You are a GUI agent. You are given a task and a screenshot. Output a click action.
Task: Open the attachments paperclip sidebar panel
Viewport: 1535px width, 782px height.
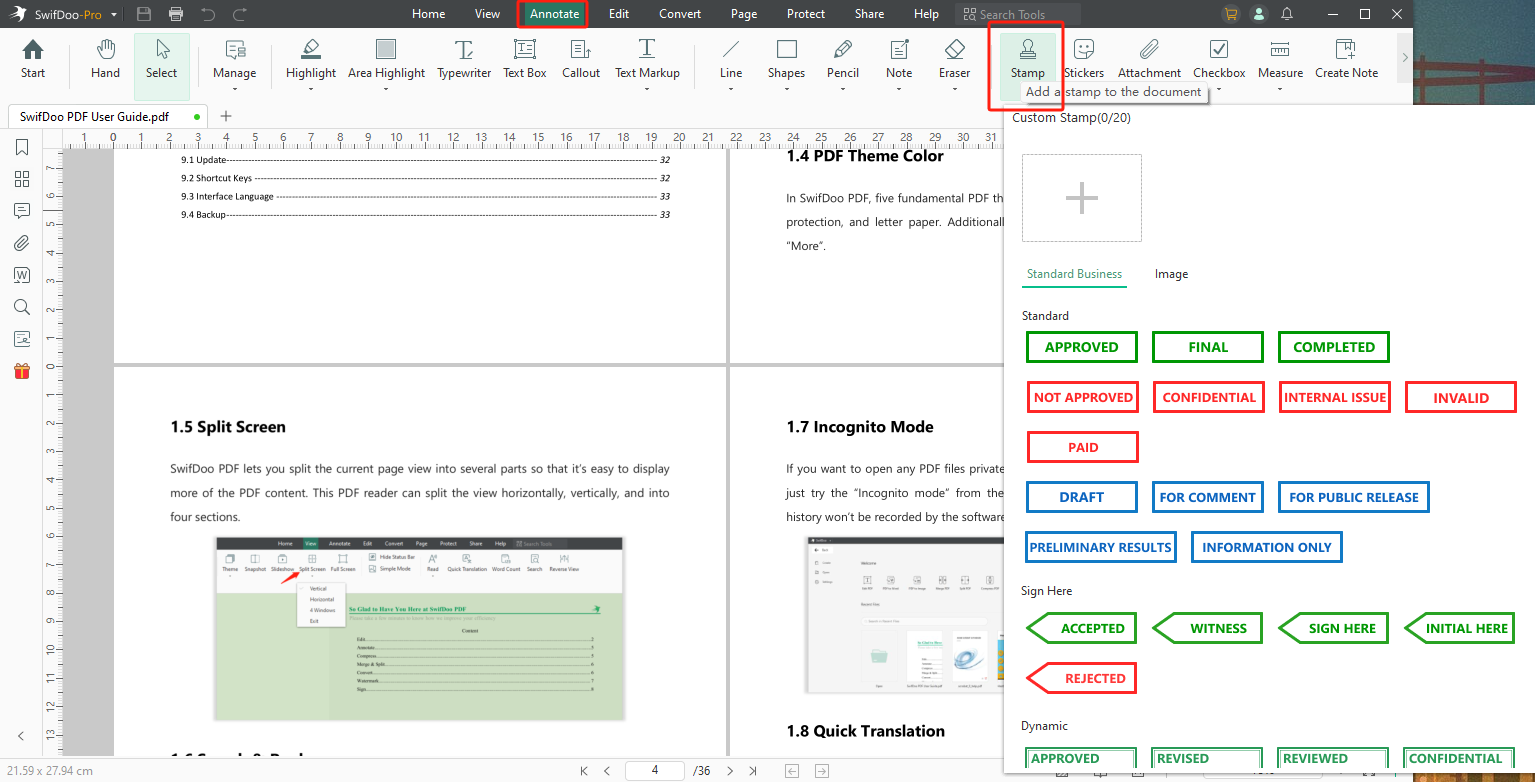tap(22, 243)
